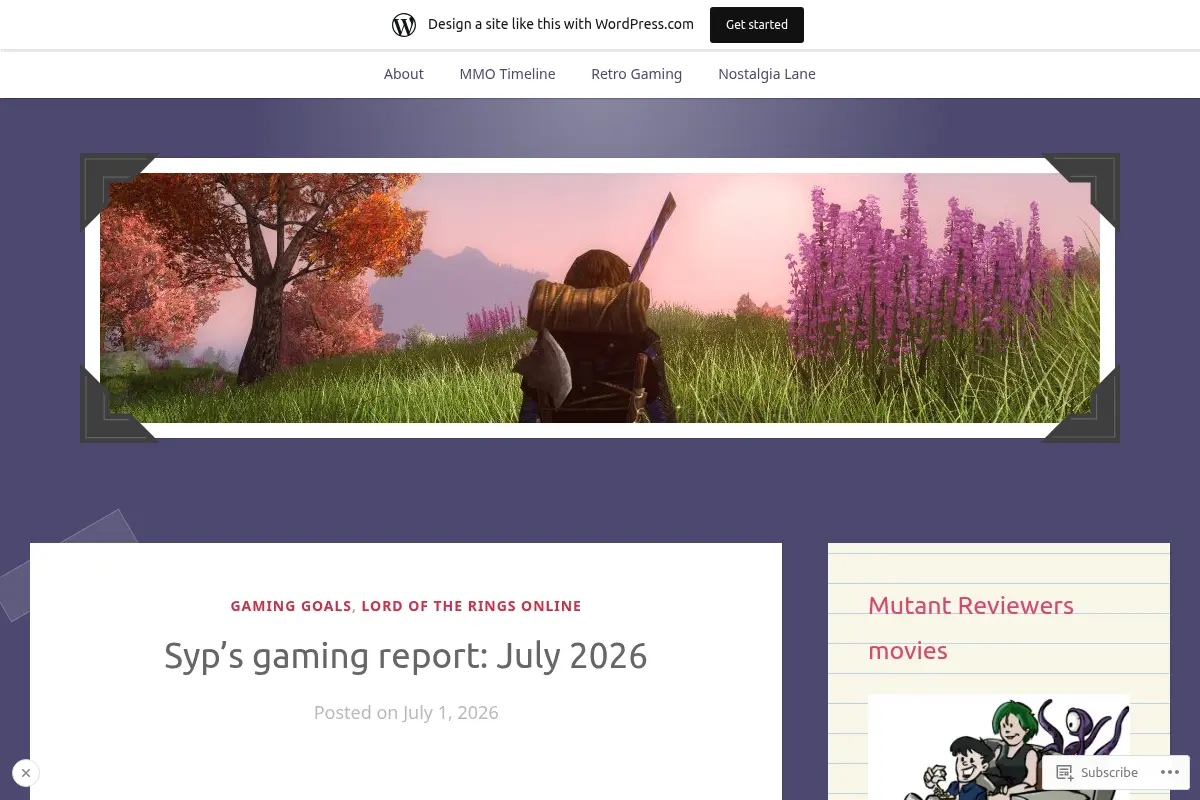Open the Gaming Goals category link
Screen dimensions: 1200x800
coord(291,606)
